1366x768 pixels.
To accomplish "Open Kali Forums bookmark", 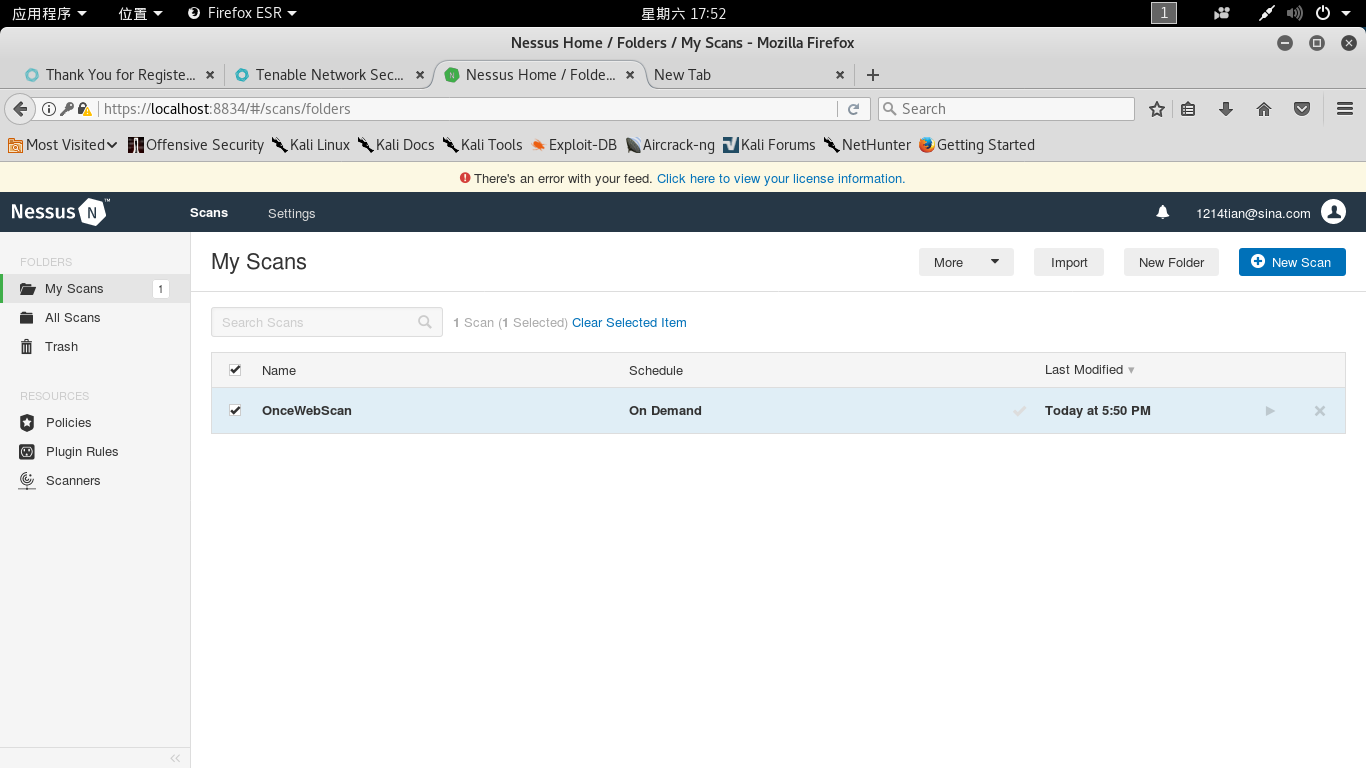I will 769,145.
